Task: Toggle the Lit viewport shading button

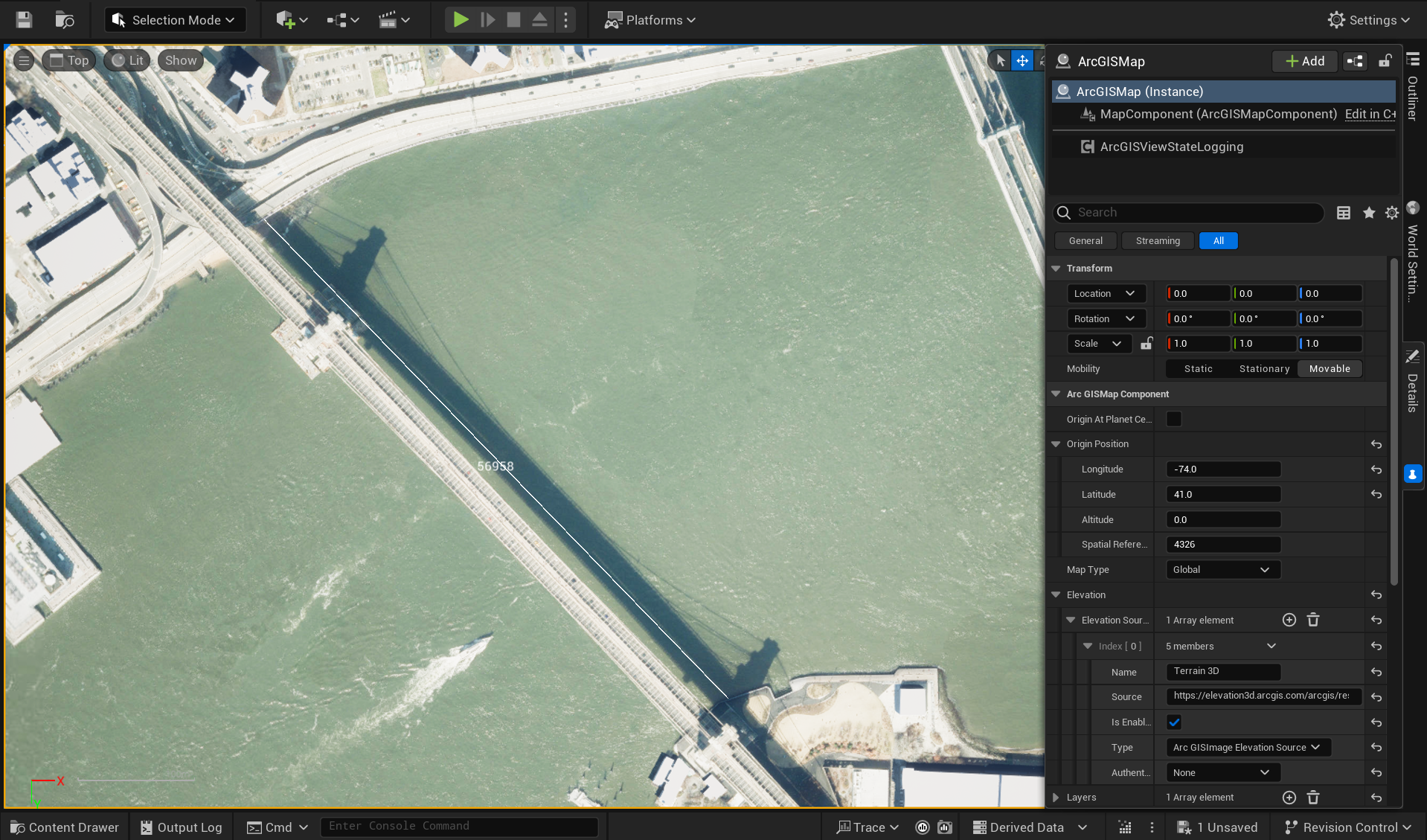Action: (x=126, y=60)
